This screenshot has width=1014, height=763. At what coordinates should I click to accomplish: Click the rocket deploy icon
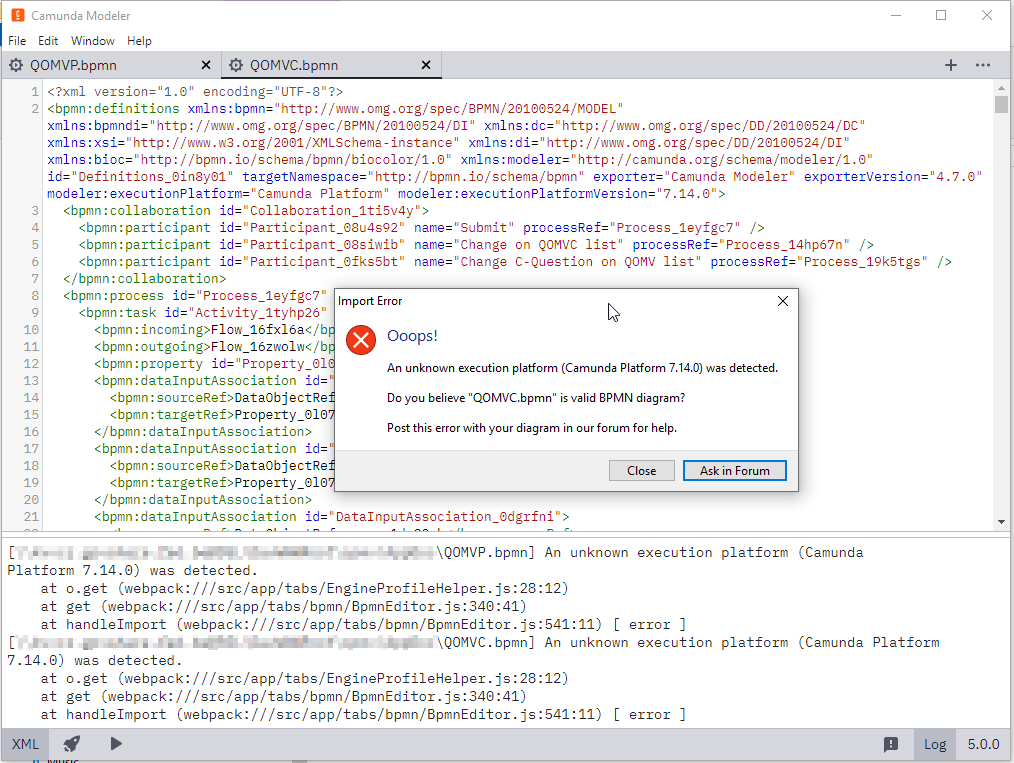[x=71, y=744]
